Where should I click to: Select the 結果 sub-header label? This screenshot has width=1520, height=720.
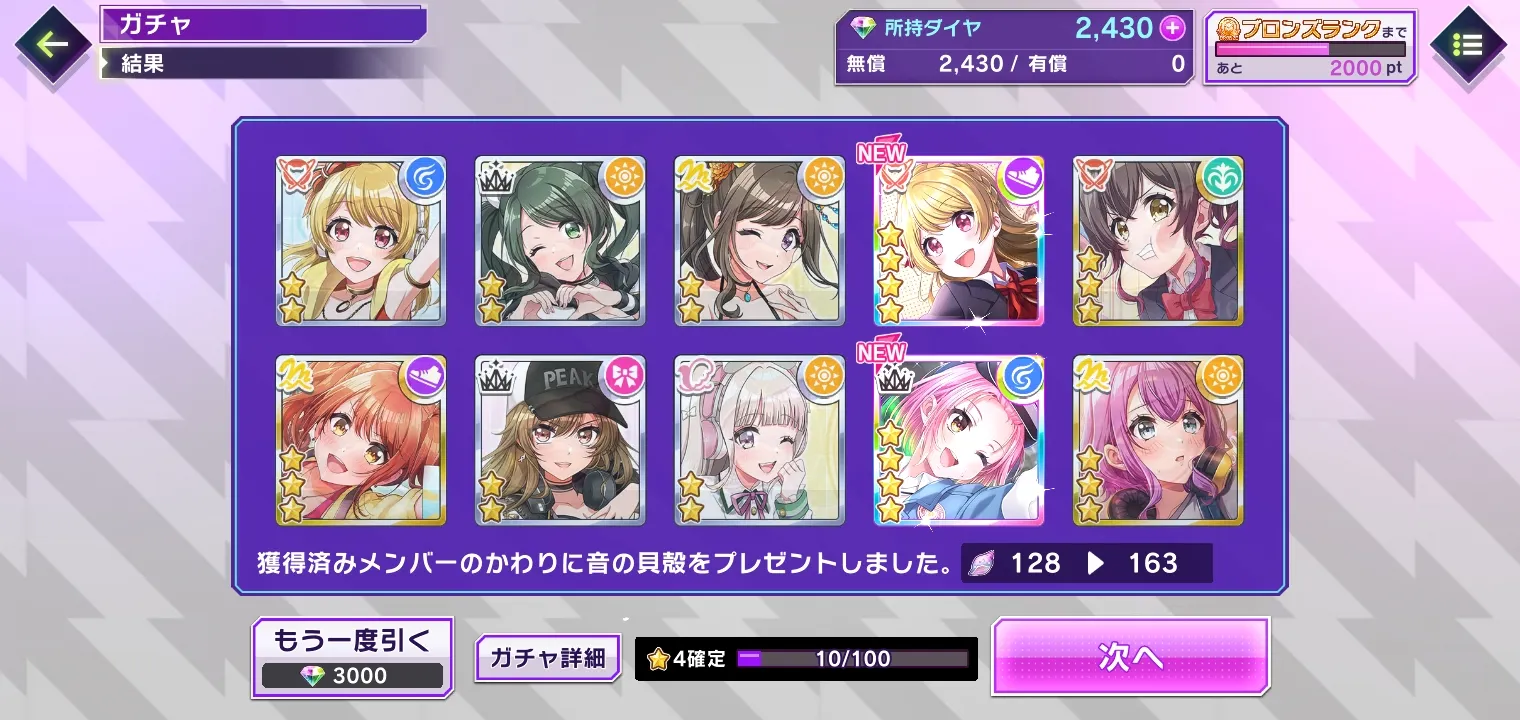pyautogui.click(x=143, y=64)
